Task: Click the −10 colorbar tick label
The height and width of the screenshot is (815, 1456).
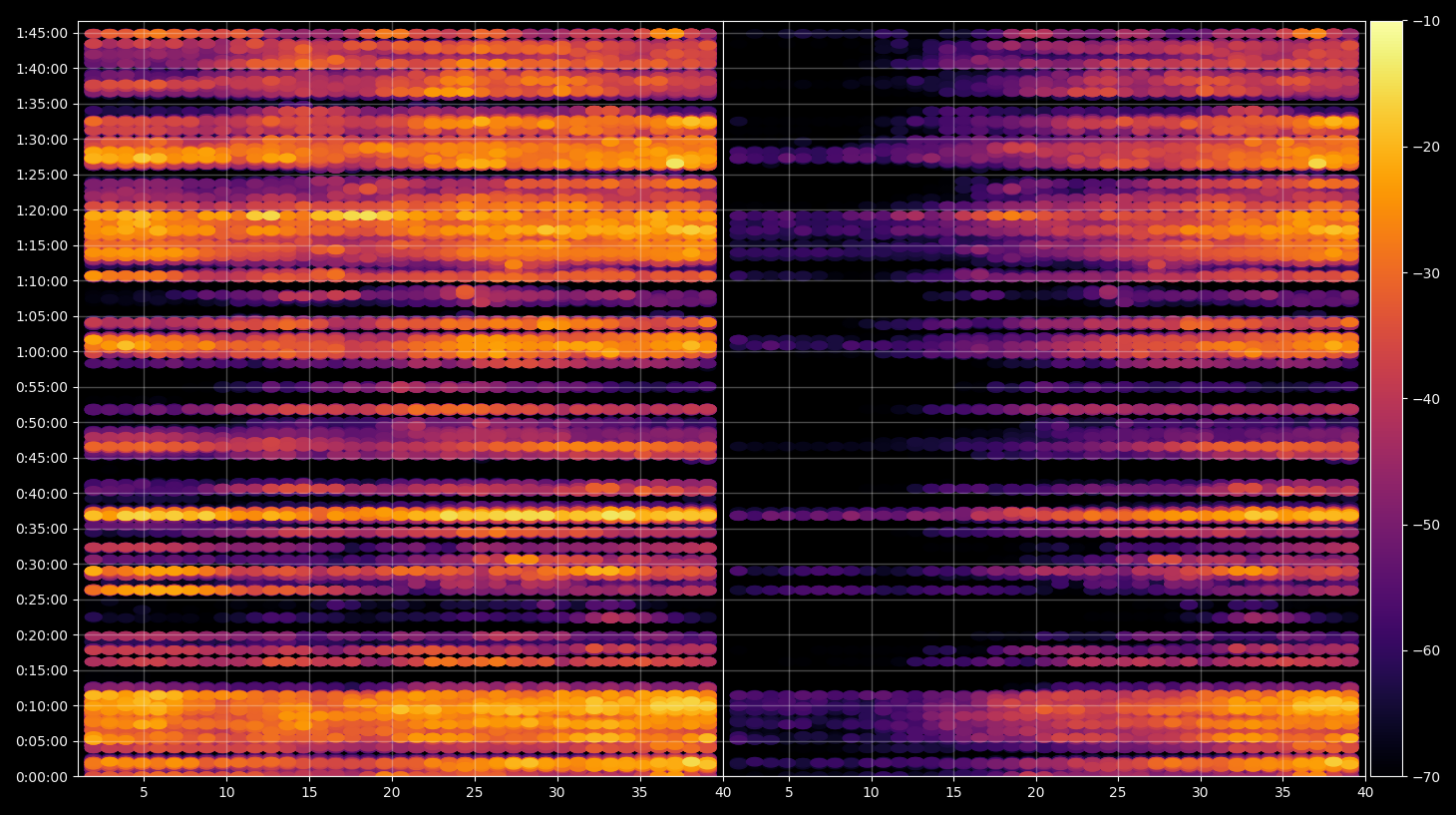Action: 1427,21
